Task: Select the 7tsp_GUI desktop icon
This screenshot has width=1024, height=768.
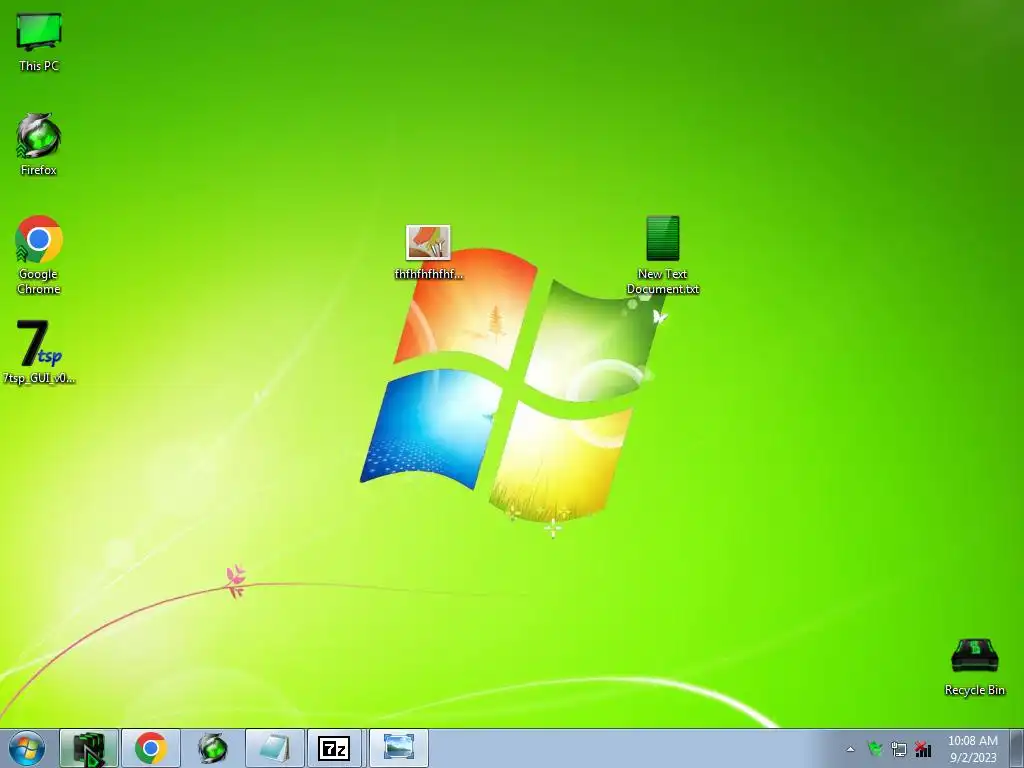Action: [x=39, y=344]
